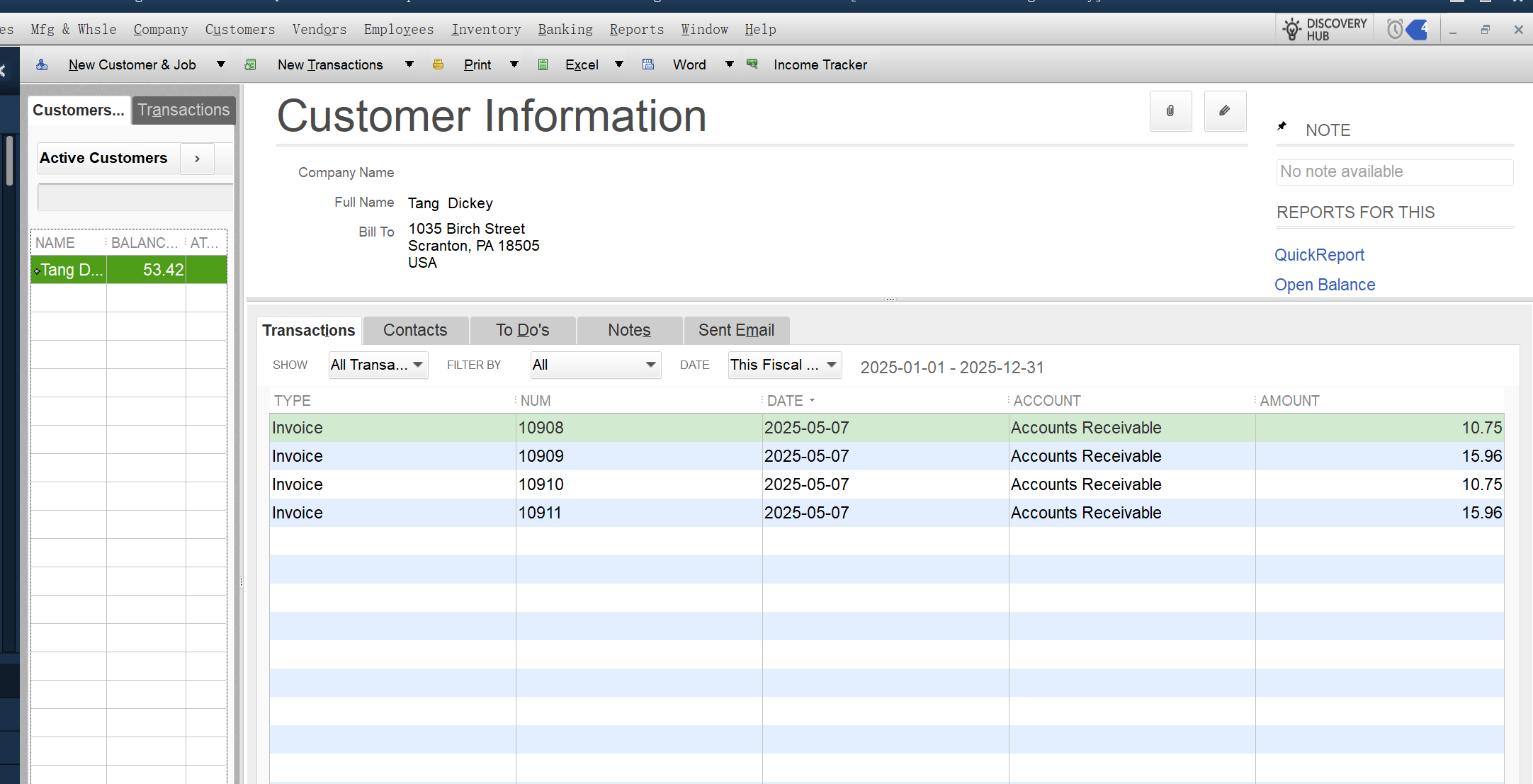This screenshot has height=784, width=1533.
Task: Click the Word document icon
Action: tap(648, 64)
